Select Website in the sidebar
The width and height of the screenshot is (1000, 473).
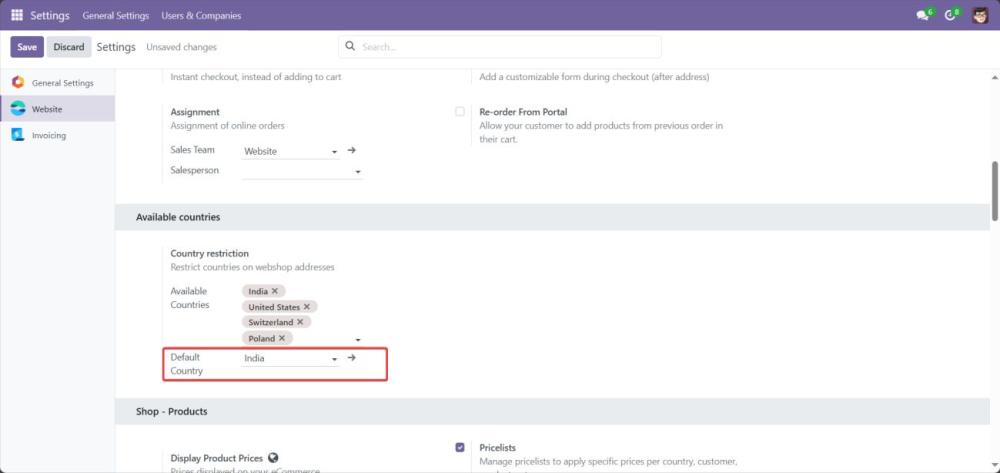click(x=57, y=109)
